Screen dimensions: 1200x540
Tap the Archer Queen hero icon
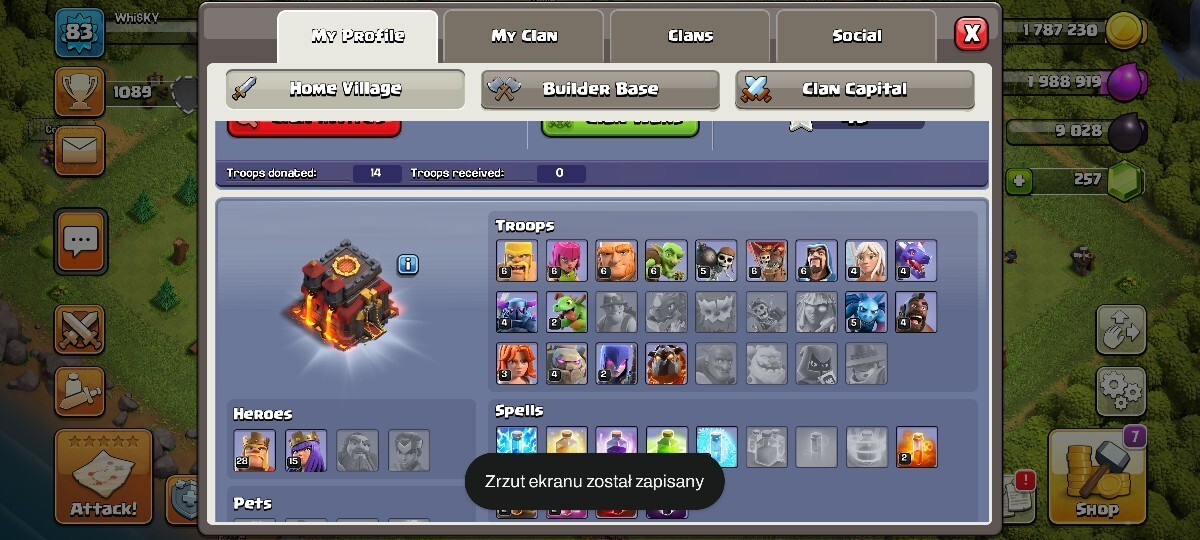[x=306, y=450]
